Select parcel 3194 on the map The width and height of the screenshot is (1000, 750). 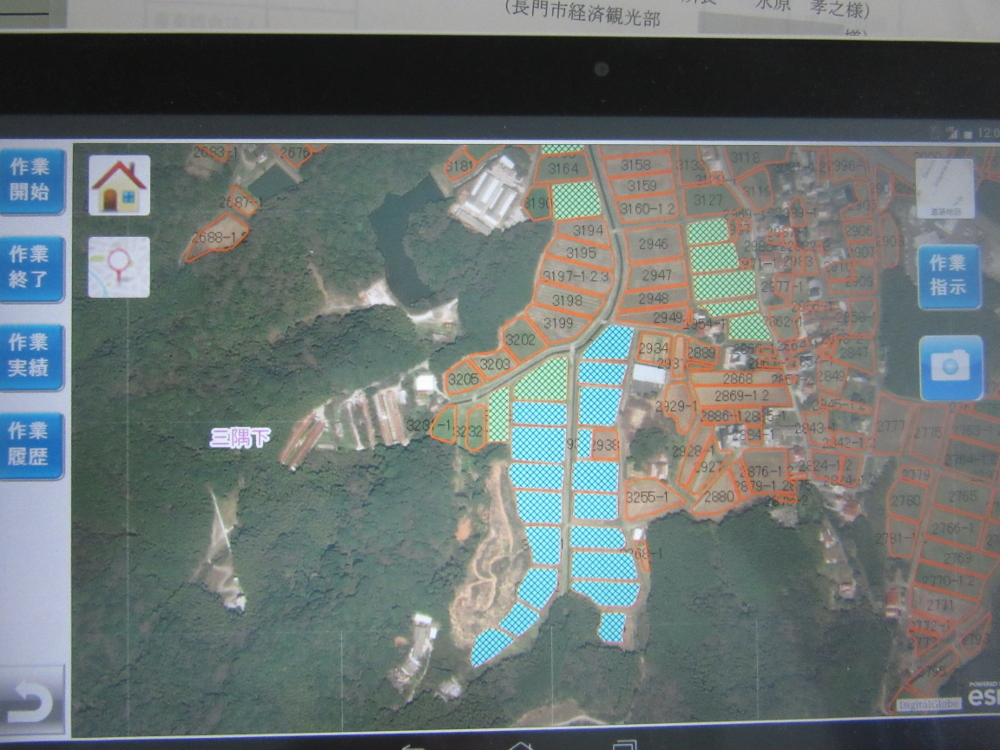click(x=588, y=231)
